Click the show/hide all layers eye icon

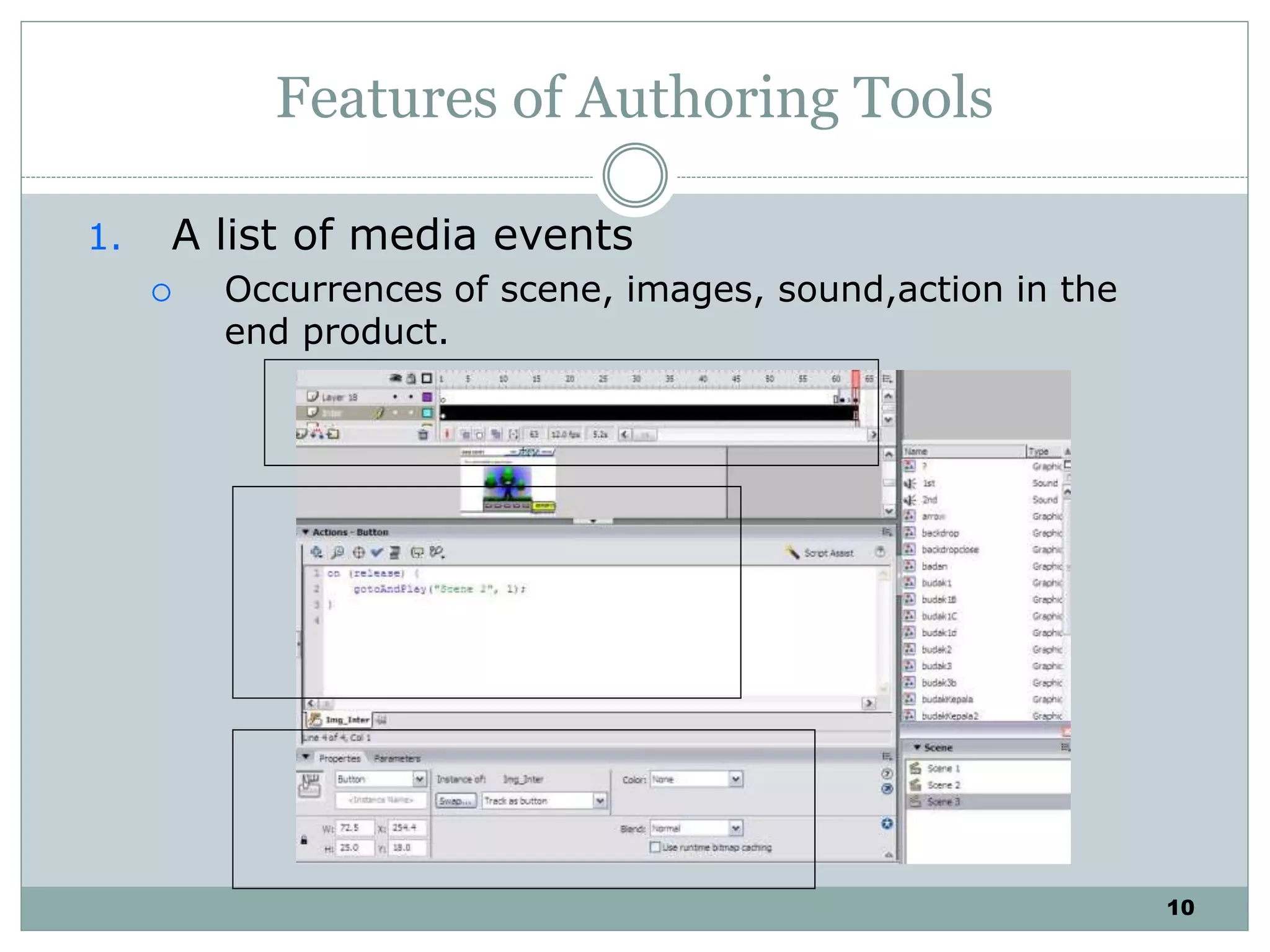point(396,378)
